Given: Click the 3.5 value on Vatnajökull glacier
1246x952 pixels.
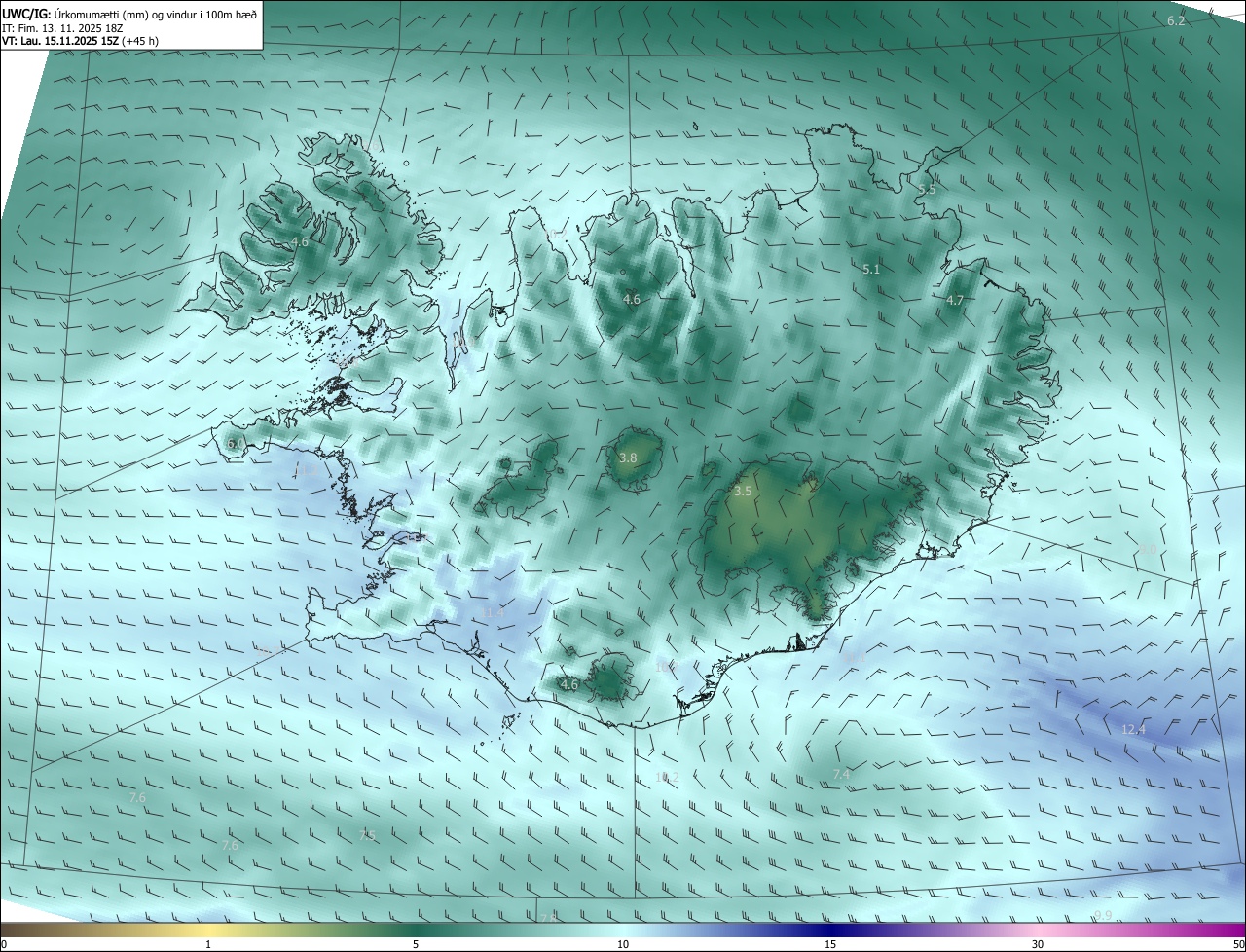Looking at the screenshot, I should 743,491.
